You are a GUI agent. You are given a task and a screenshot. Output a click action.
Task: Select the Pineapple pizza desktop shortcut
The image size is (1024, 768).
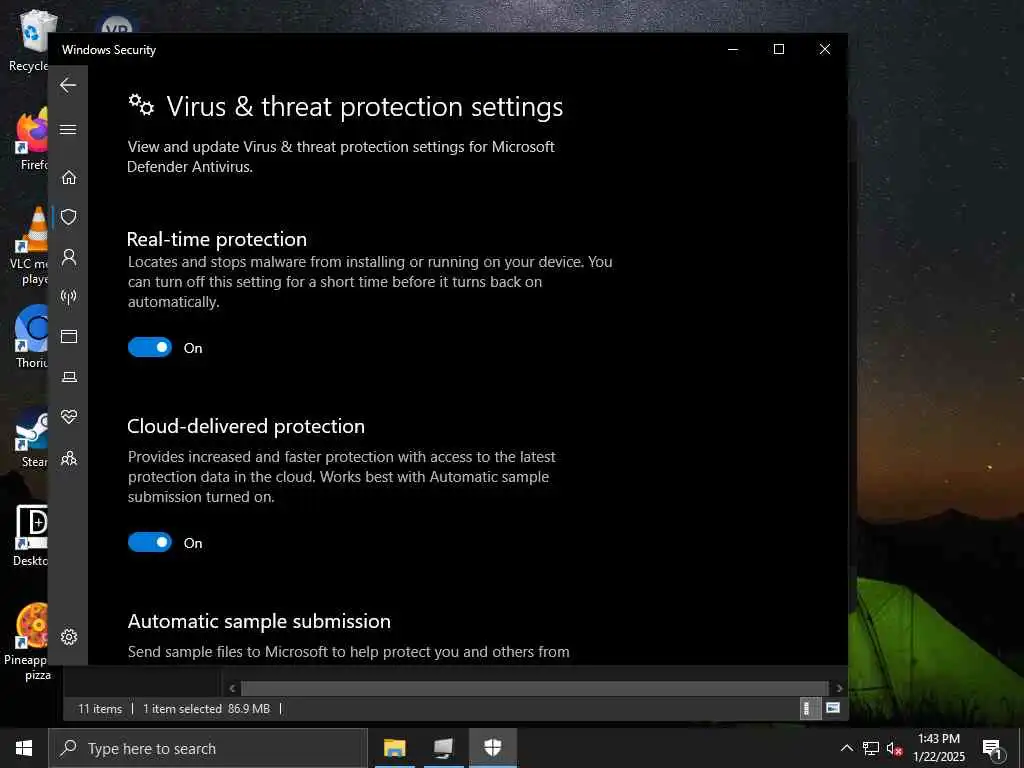(x=27, y=642)
